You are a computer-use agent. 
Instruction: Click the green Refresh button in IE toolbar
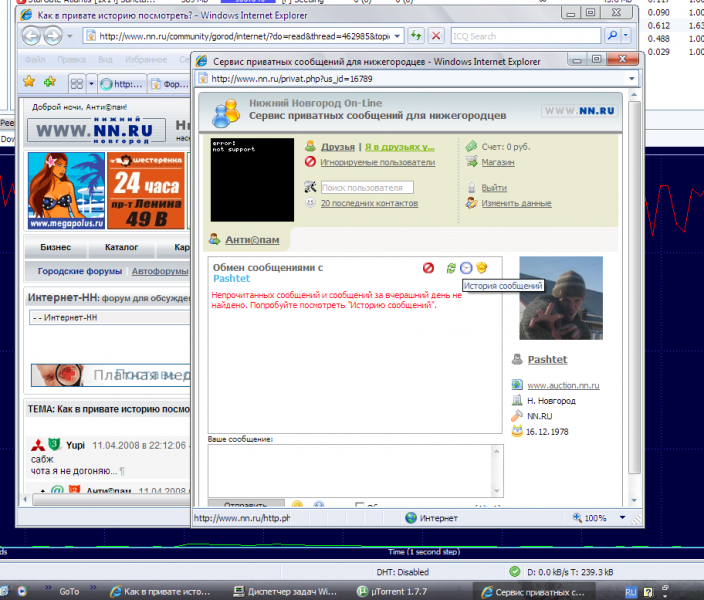point(416,35)
